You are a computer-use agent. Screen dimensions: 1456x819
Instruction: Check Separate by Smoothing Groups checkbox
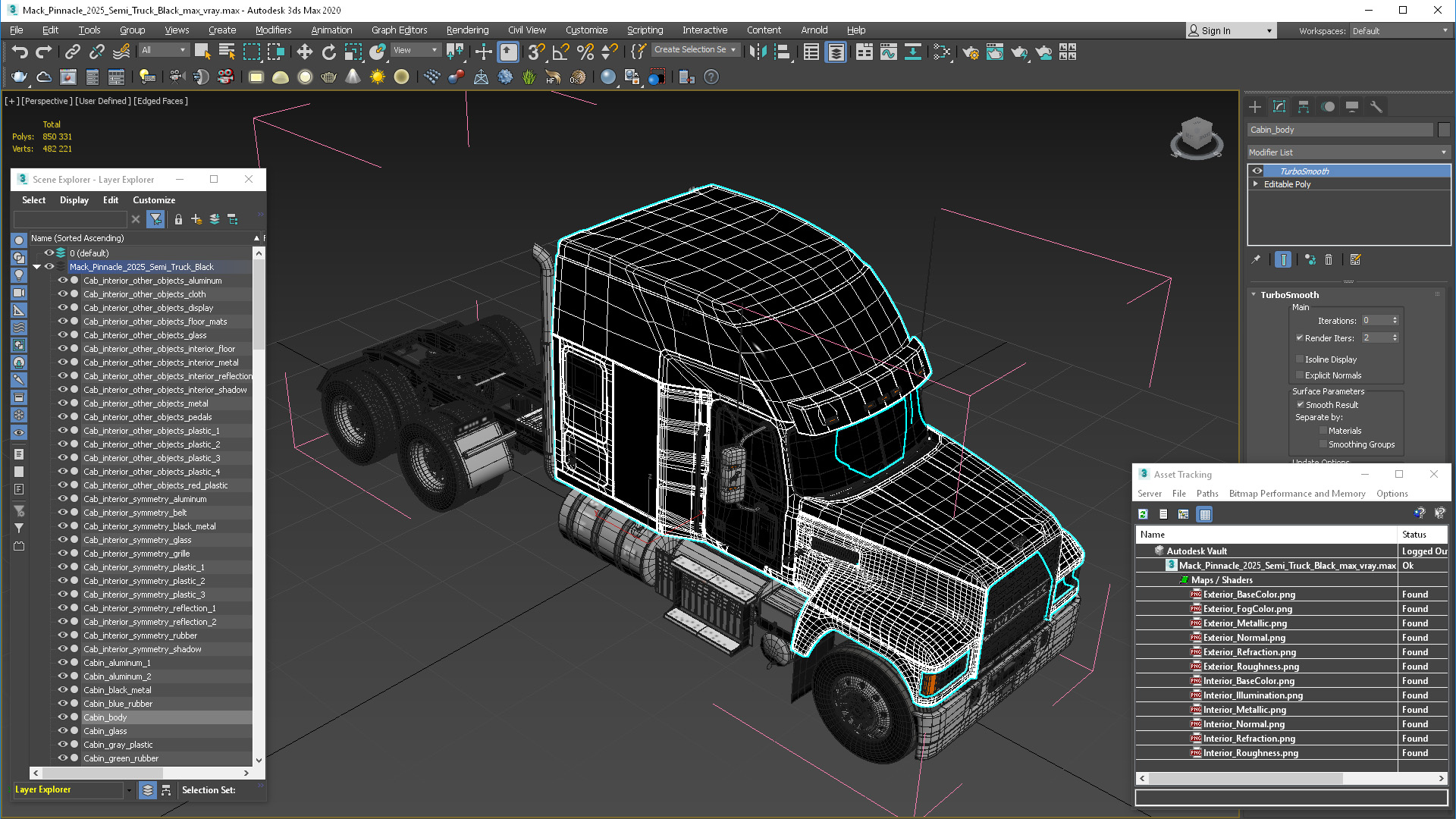pyautogui.click(x=1323, y=444)
